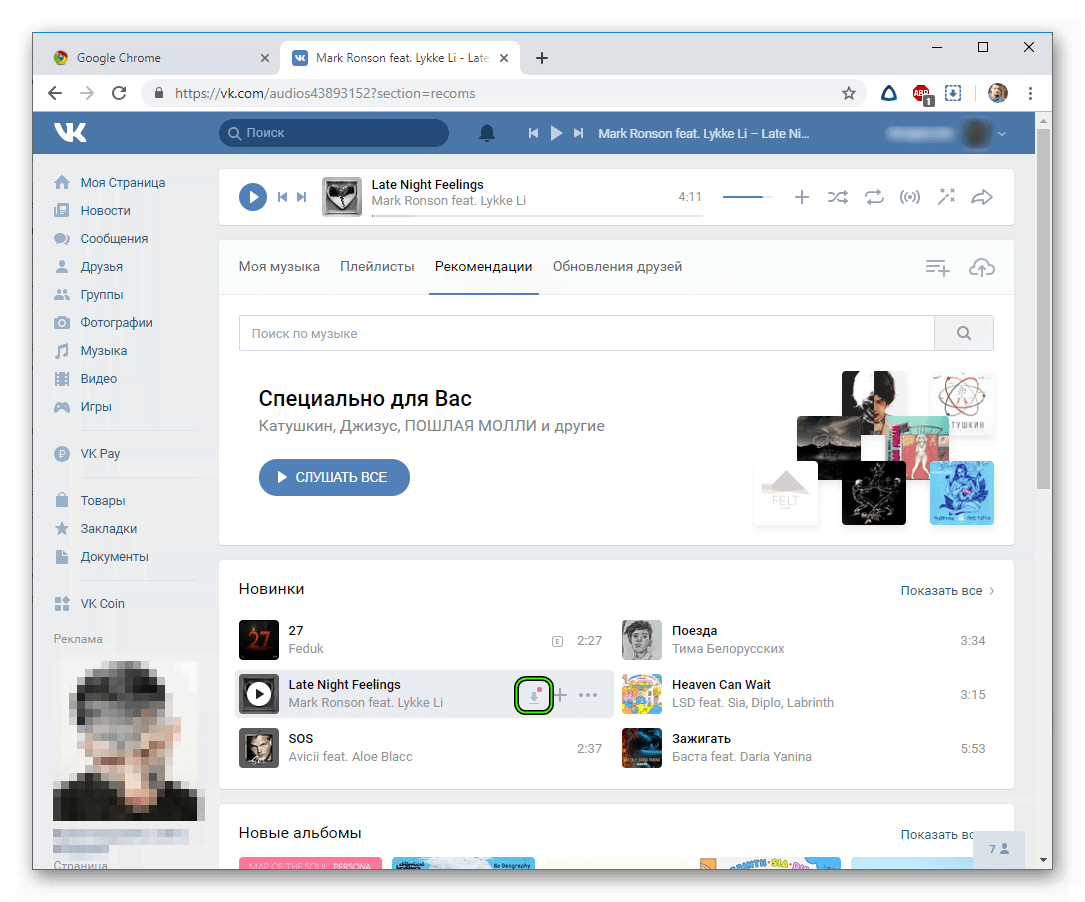The height and width of the screenshot is (902, 1085).
Task: Create a new playlist with the add-list icon
Action: [938, 268]
